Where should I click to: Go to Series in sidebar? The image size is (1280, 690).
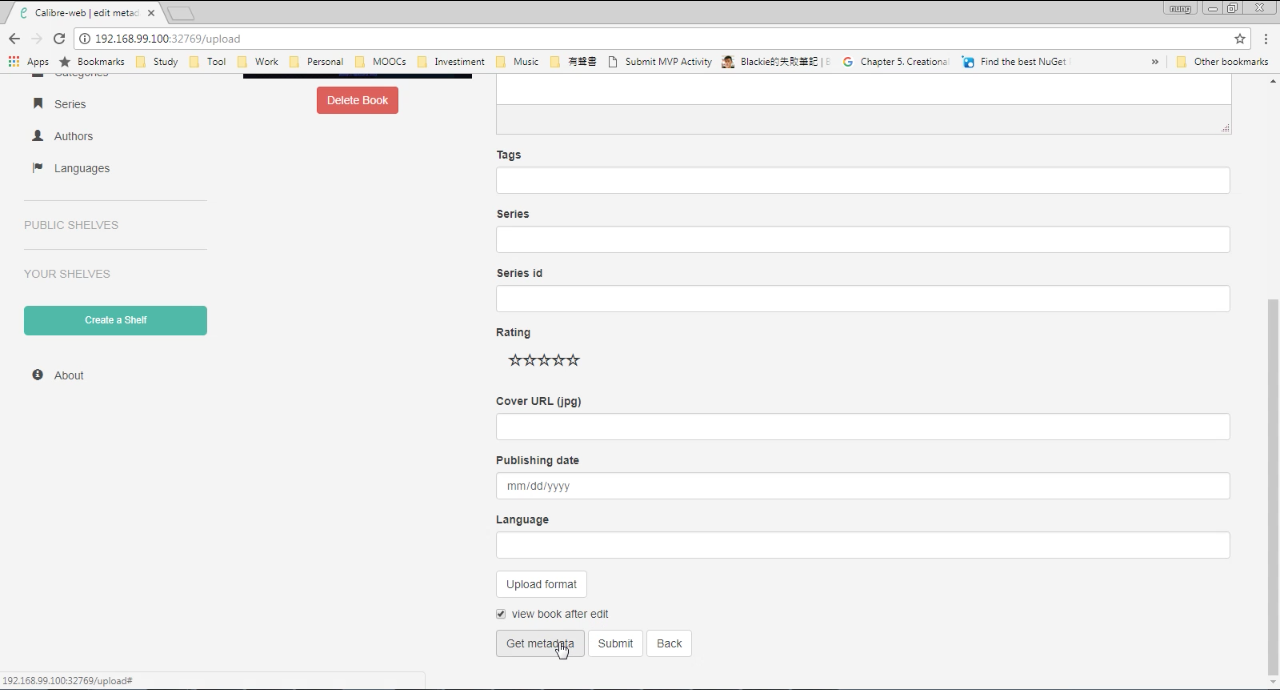70,104
